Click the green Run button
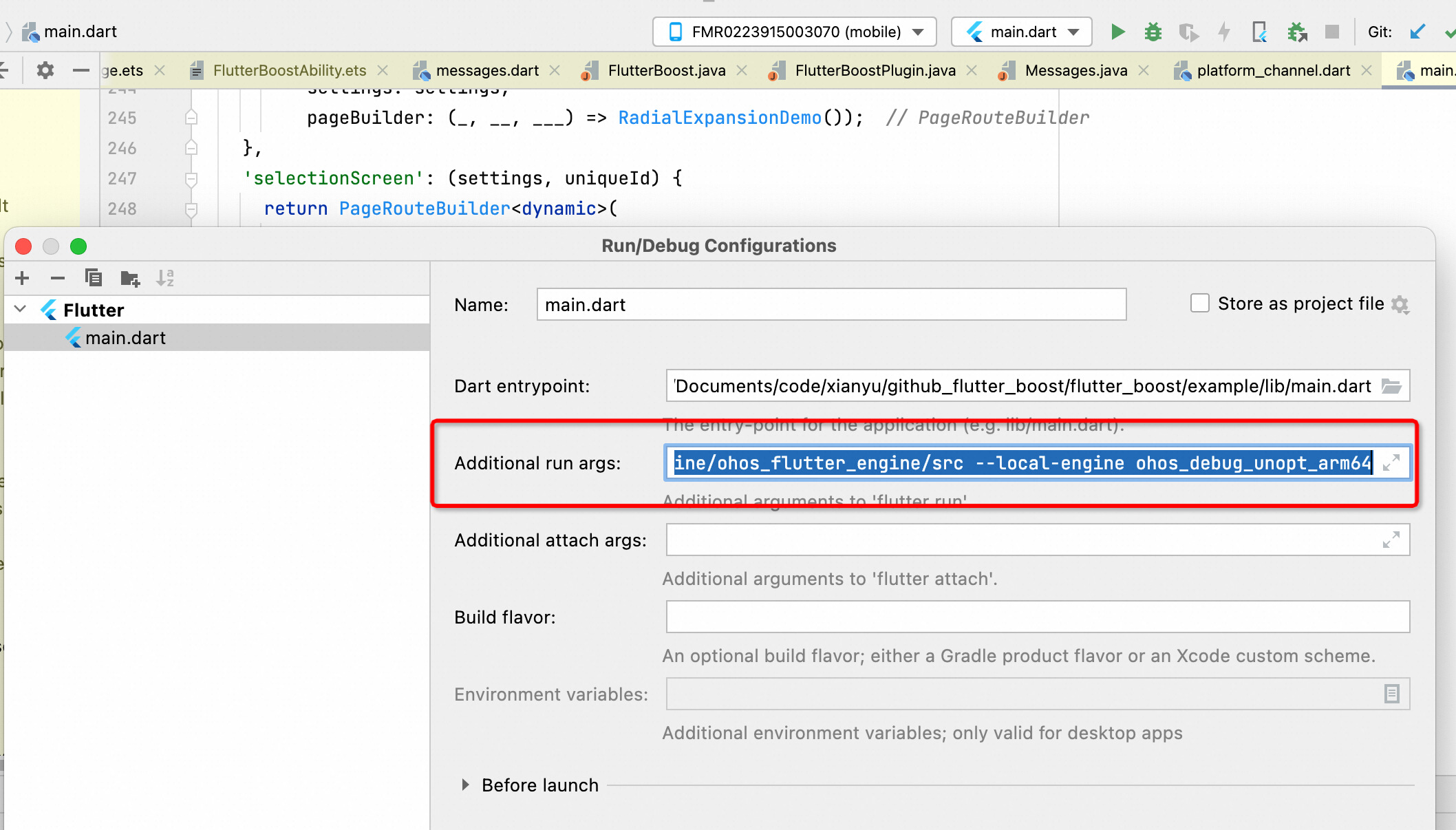 [x=1117, y=32]
